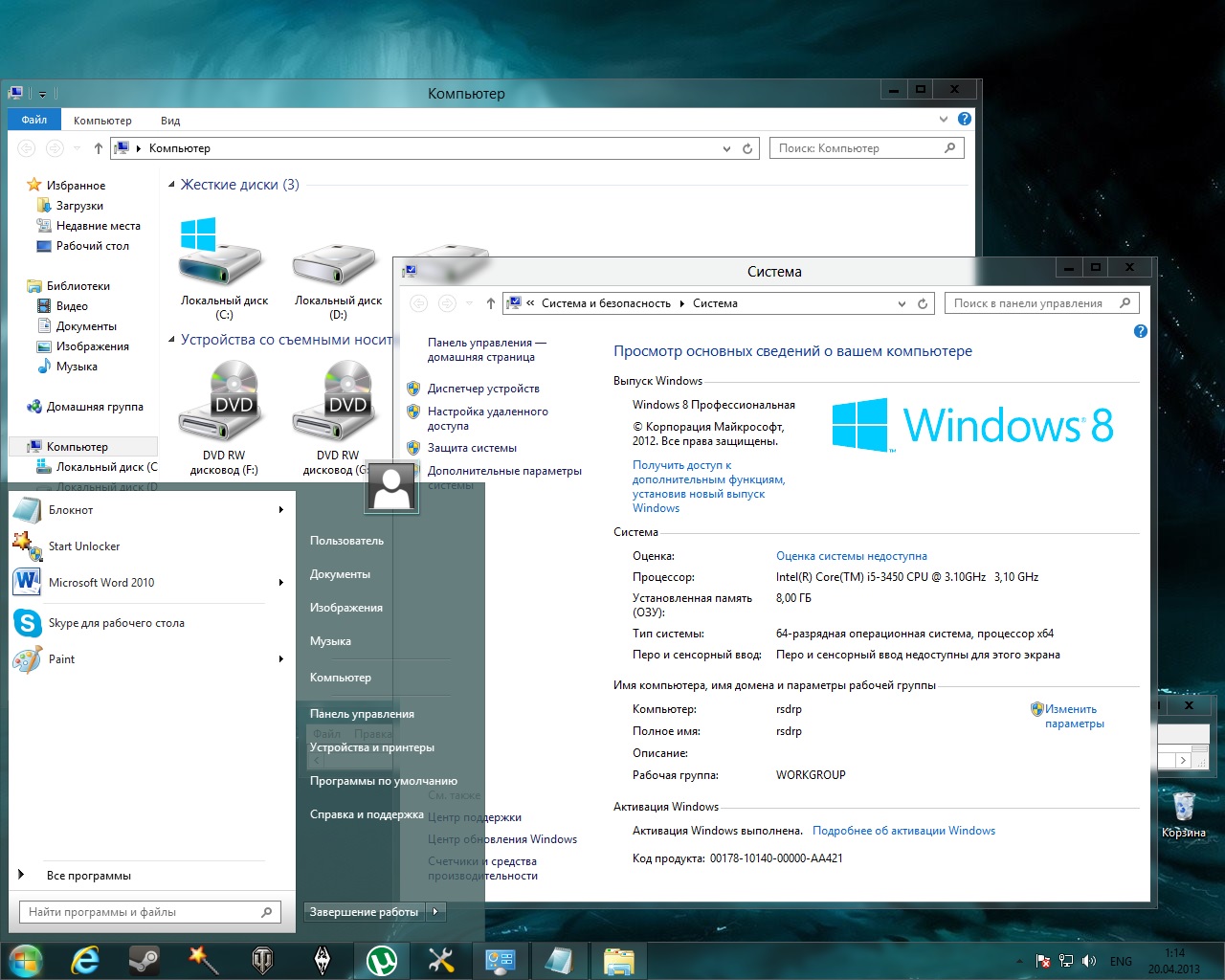Open Help and Support in Start menu
Image resolution: width=1225 pixels, height=980 pixels.
coord(367,814)
